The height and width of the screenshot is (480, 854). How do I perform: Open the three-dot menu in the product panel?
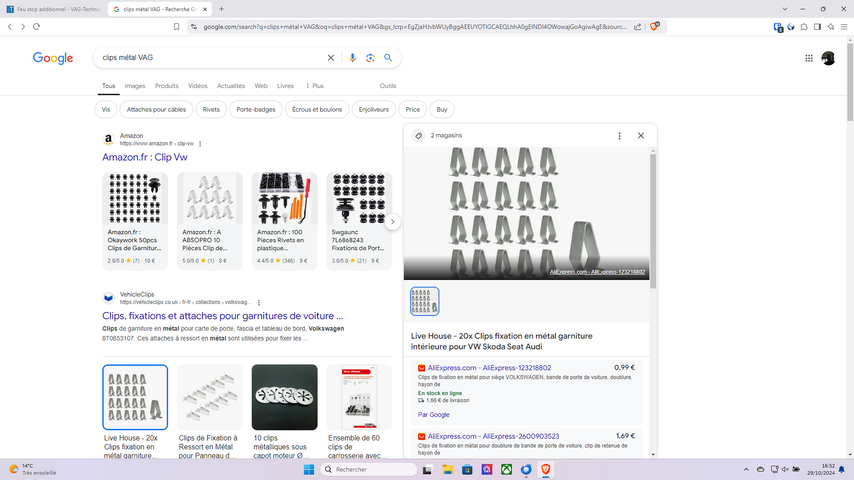[x=619, y=136]
